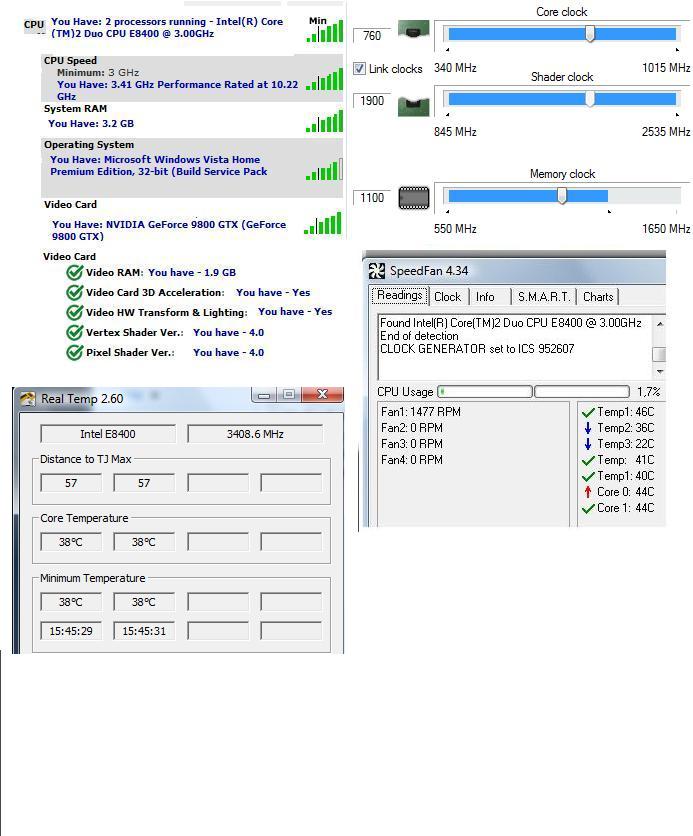Click the Memory clock value field showing 1100

[x=372, y=198]
